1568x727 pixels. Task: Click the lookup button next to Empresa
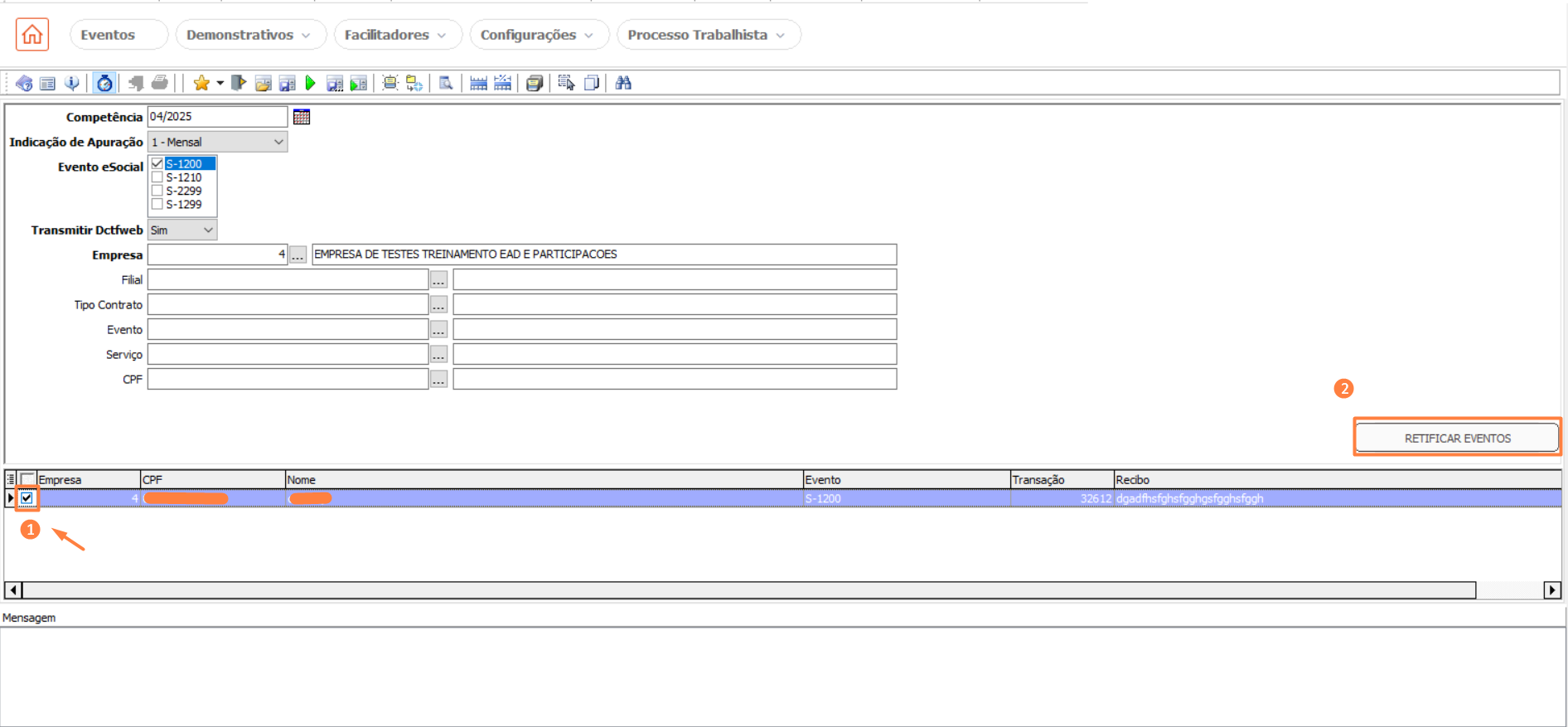[x=298, y=254]
